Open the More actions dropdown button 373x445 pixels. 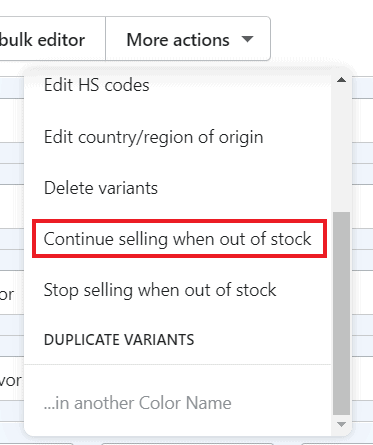188,39
